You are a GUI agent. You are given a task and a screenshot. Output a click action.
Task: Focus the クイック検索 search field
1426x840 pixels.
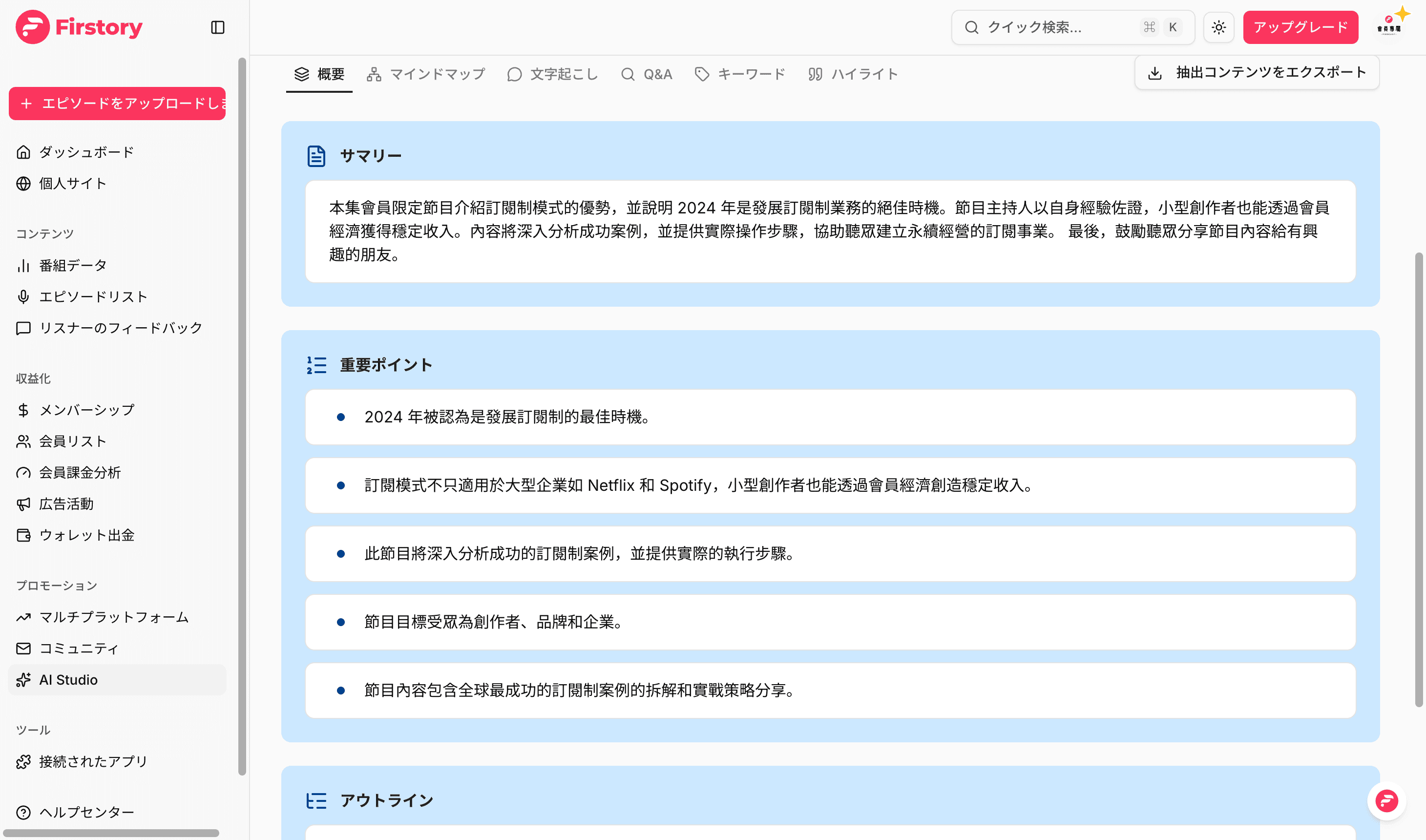pos(1073,27)
